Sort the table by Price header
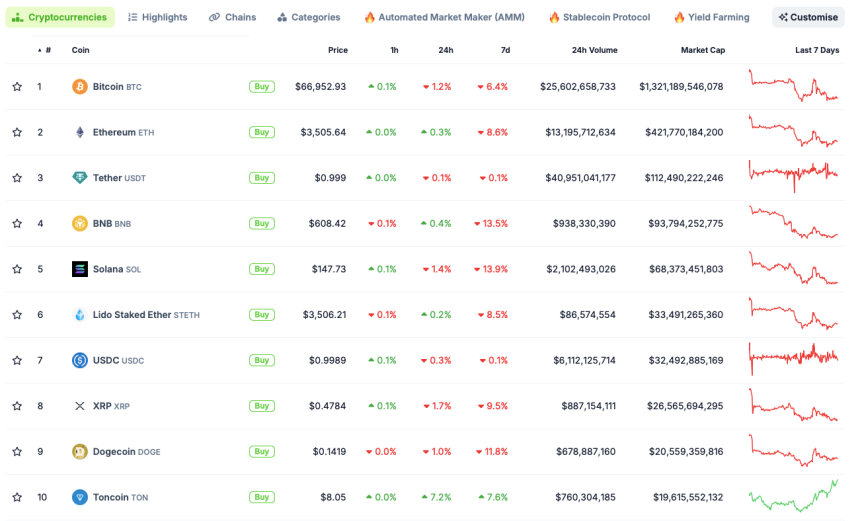Screen dimensions: 860x521 (x=338, y=50)
